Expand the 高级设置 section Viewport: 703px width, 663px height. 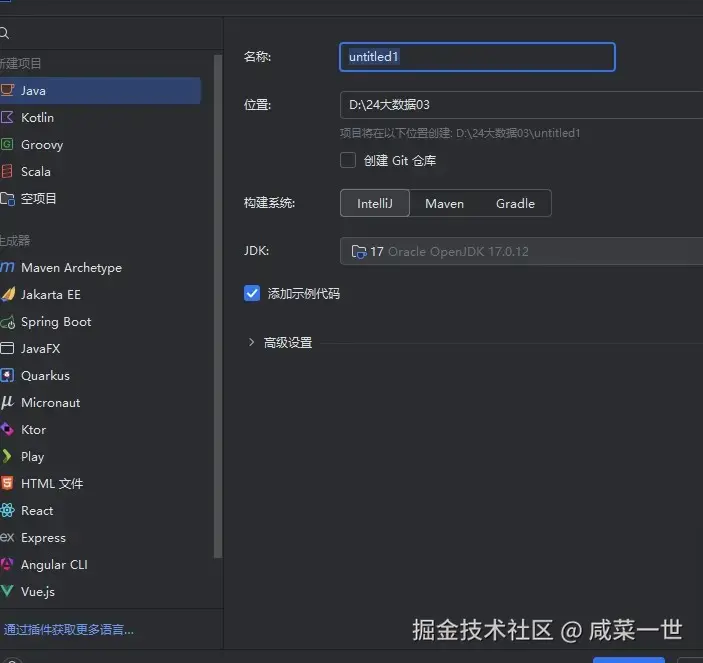[251, 342]
